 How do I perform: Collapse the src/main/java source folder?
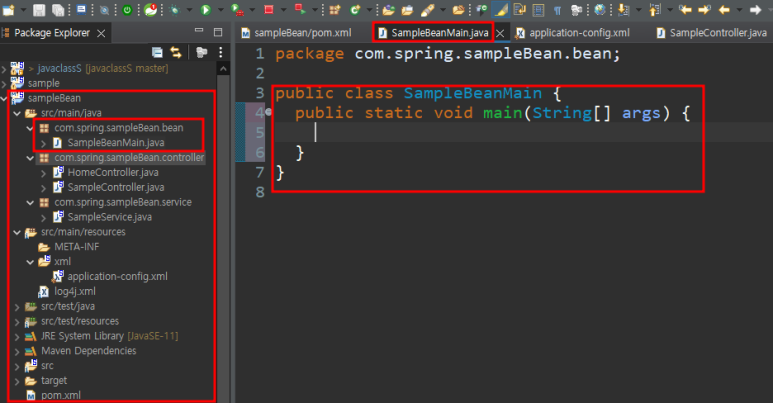(17, 113)
